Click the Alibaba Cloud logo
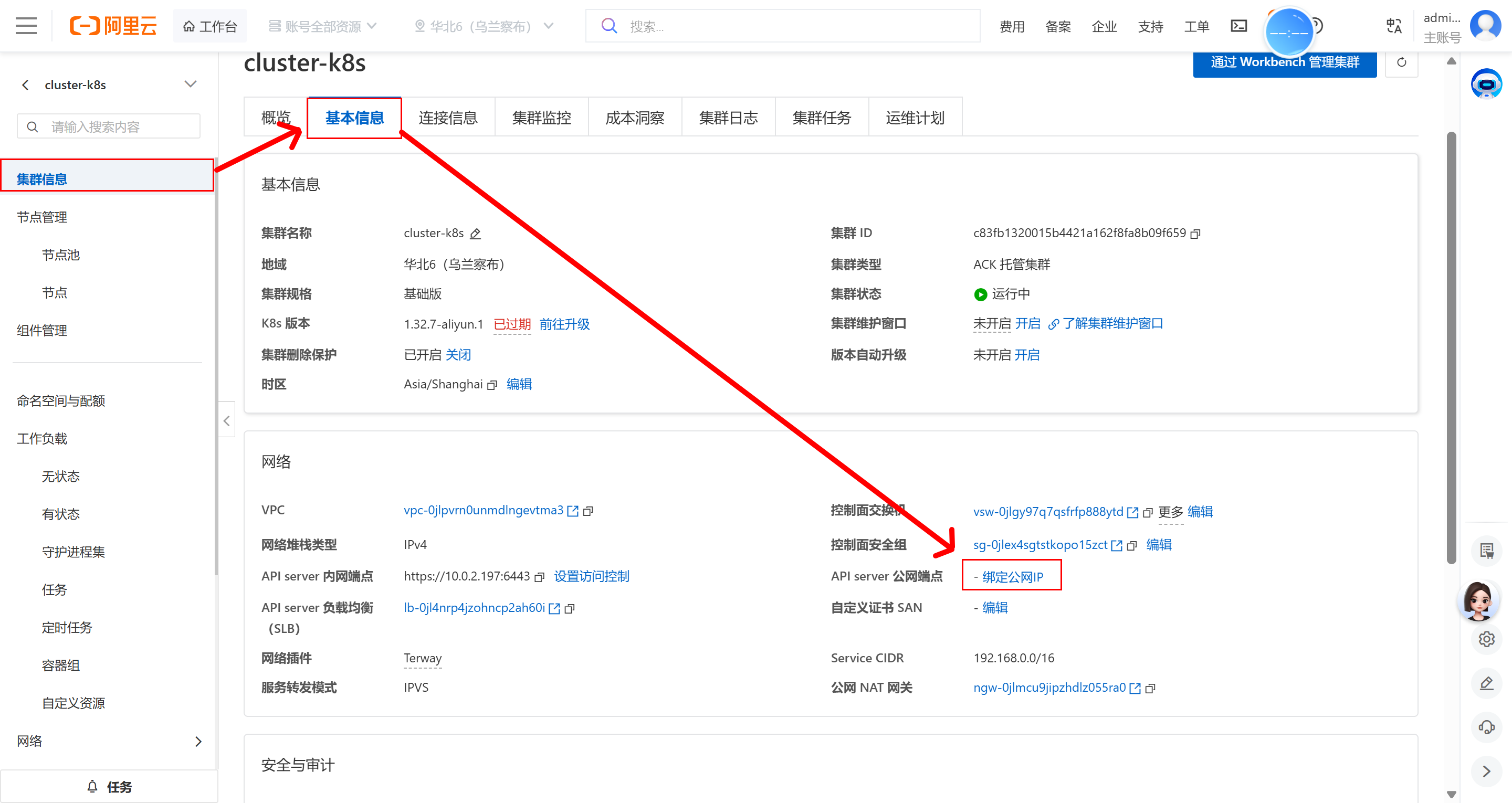The width and height of the screenshot is (1512, 803). pos(113,26)
